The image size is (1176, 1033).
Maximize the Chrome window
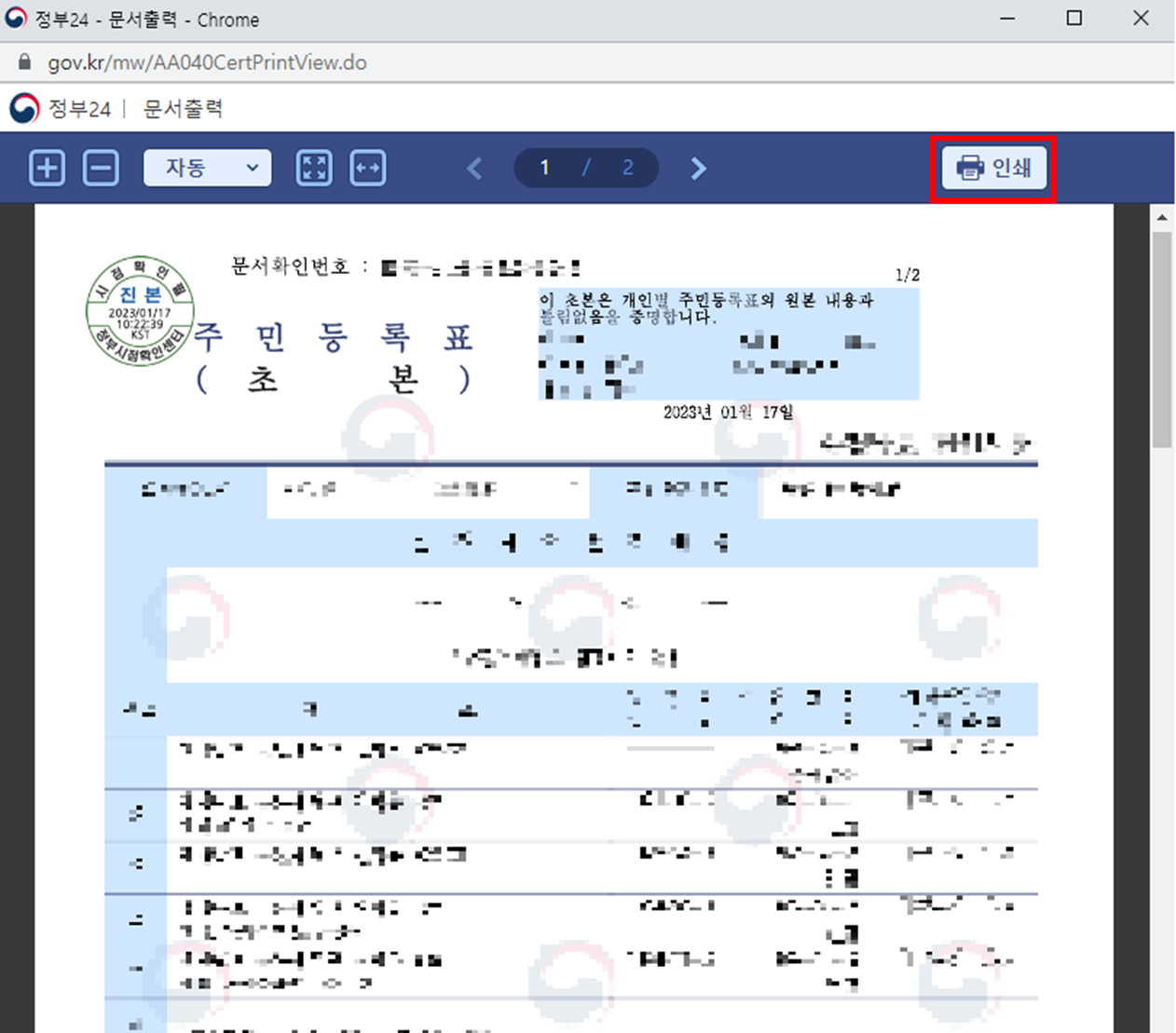point(1073,19)
